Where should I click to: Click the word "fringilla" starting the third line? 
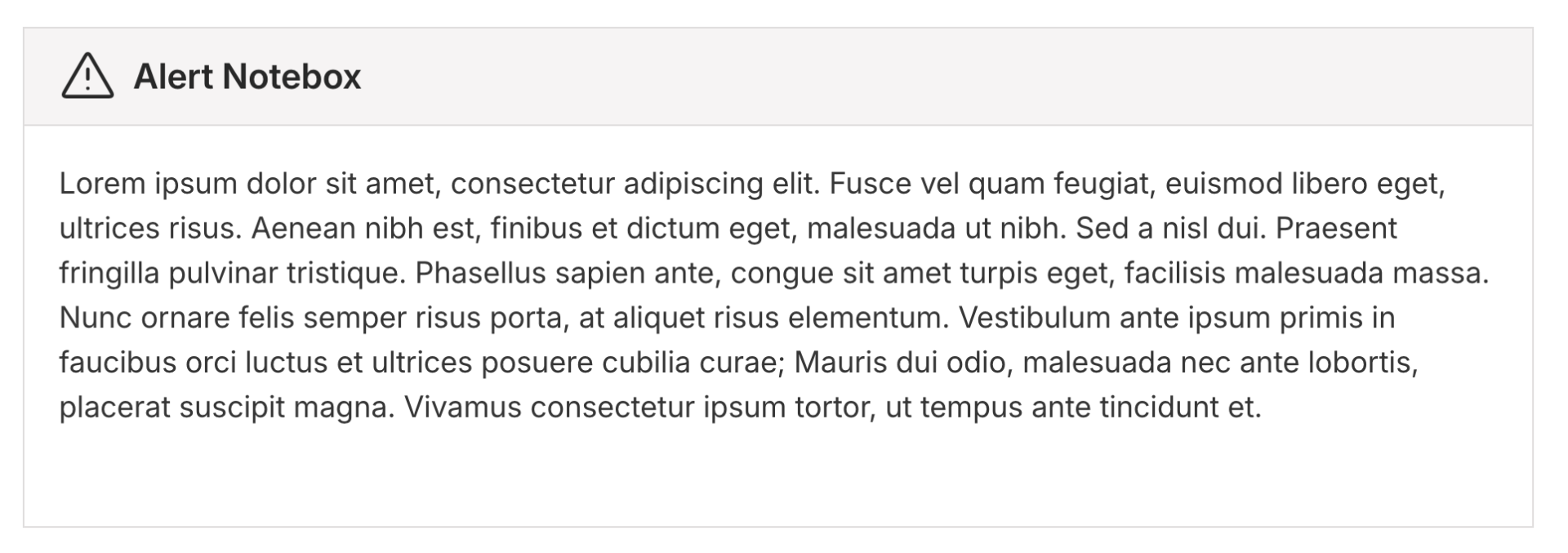click(109, 274)
